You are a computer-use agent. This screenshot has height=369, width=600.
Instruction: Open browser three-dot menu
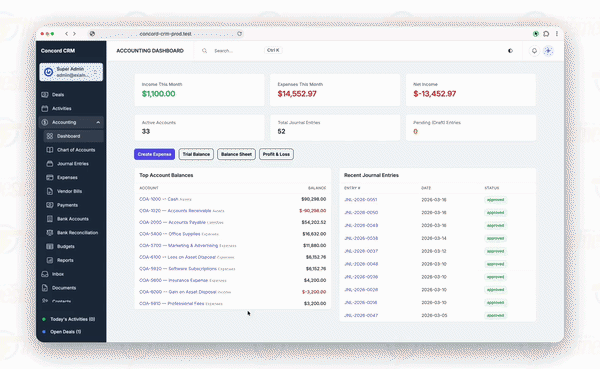557,34
